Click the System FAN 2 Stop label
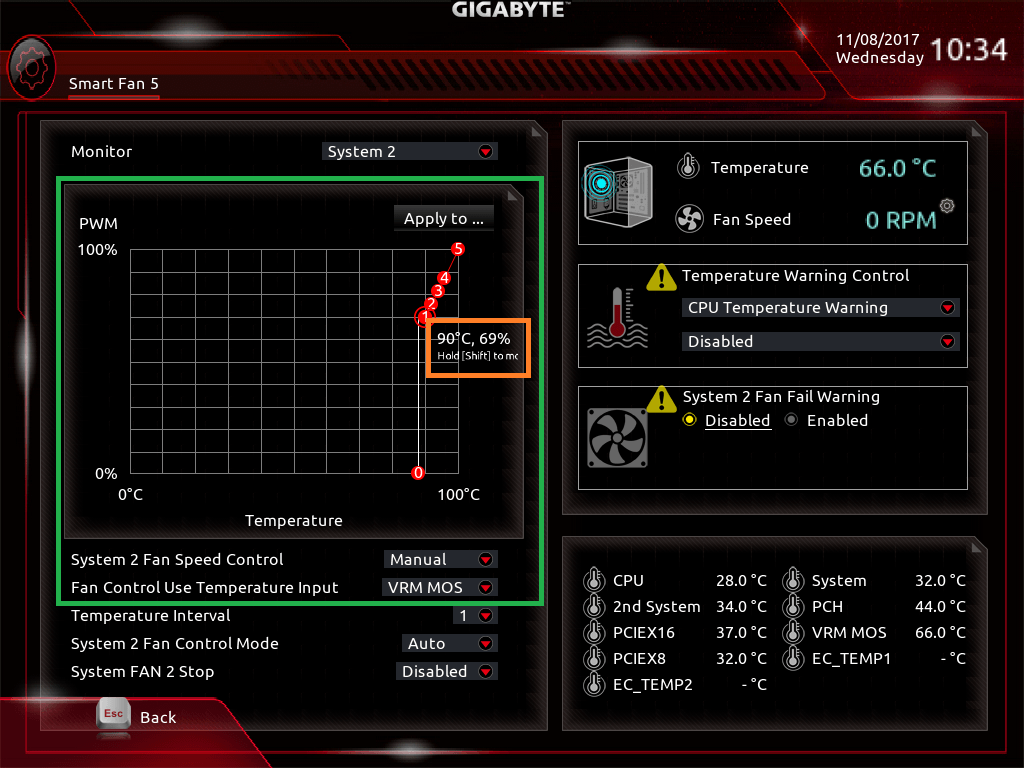1024x768 pixels. pyautogui.click(x=142, y=672)
